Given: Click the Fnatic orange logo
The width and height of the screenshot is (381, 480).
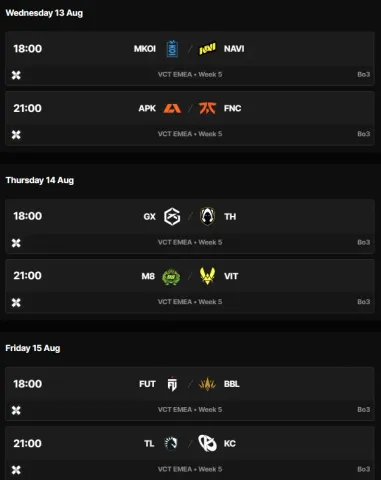Looking at the screenshot, I should coord(207,108).
